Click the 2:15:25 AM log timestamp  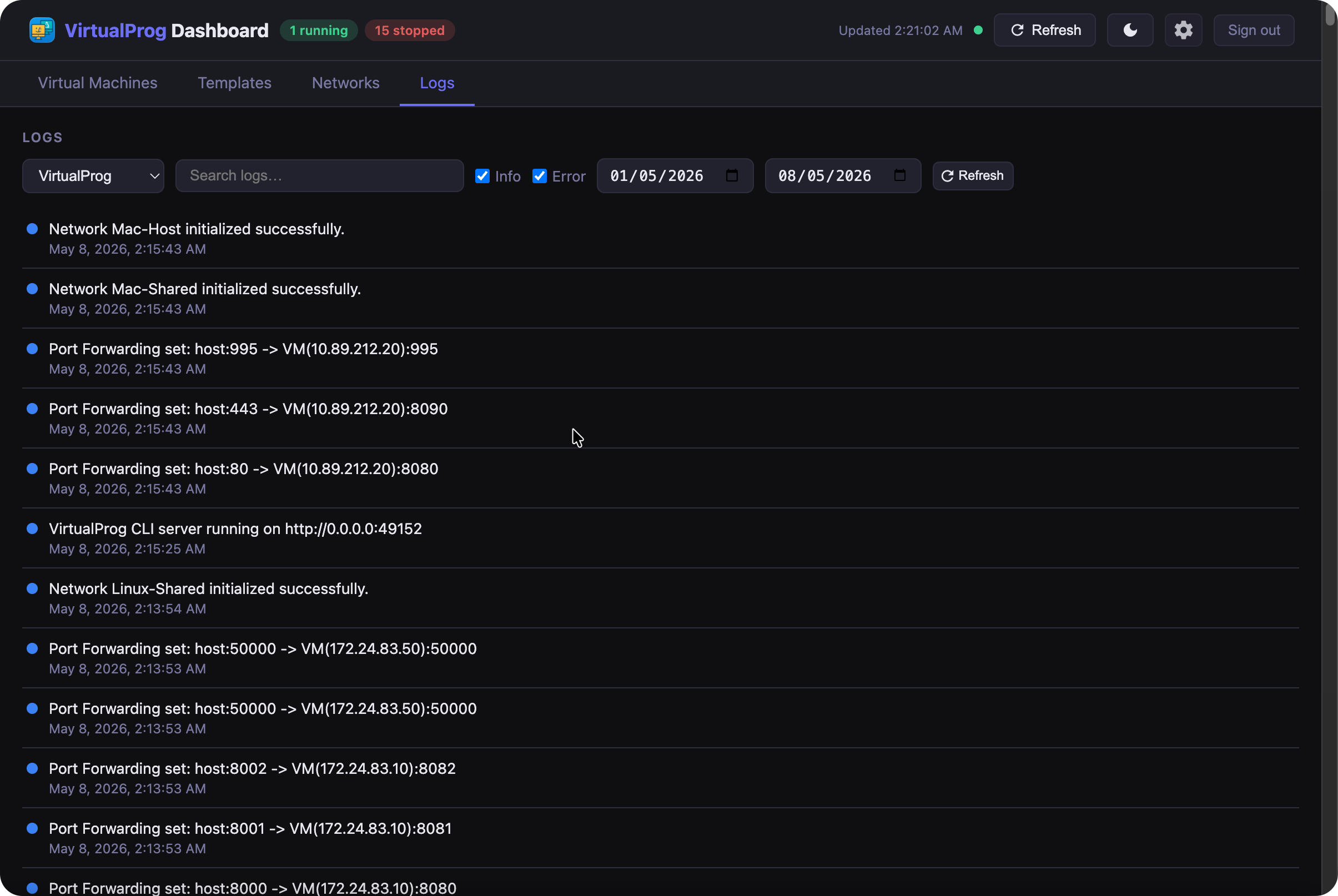tap(127, 549)
